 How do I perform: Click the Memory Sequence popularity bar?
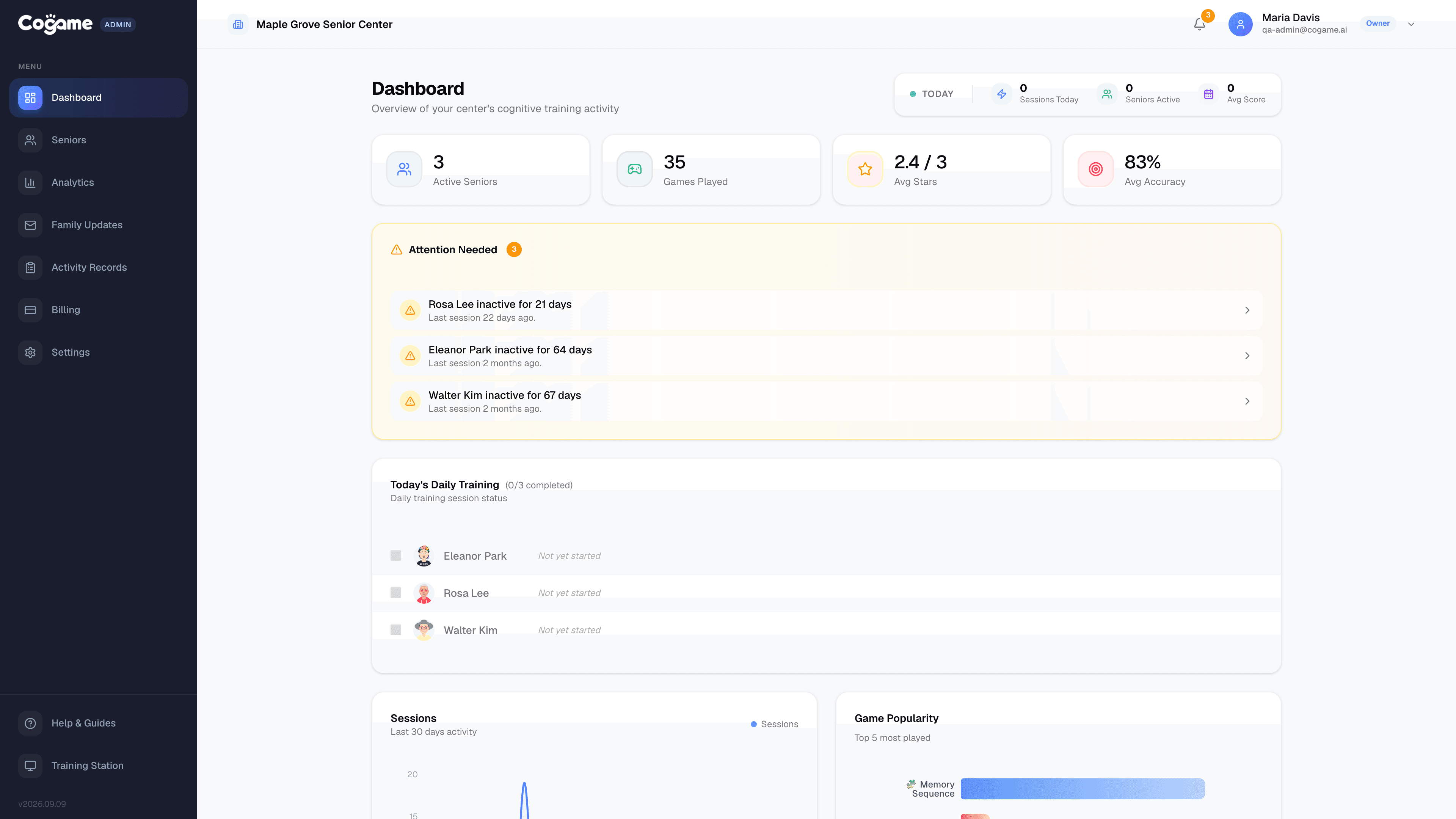1083,789
